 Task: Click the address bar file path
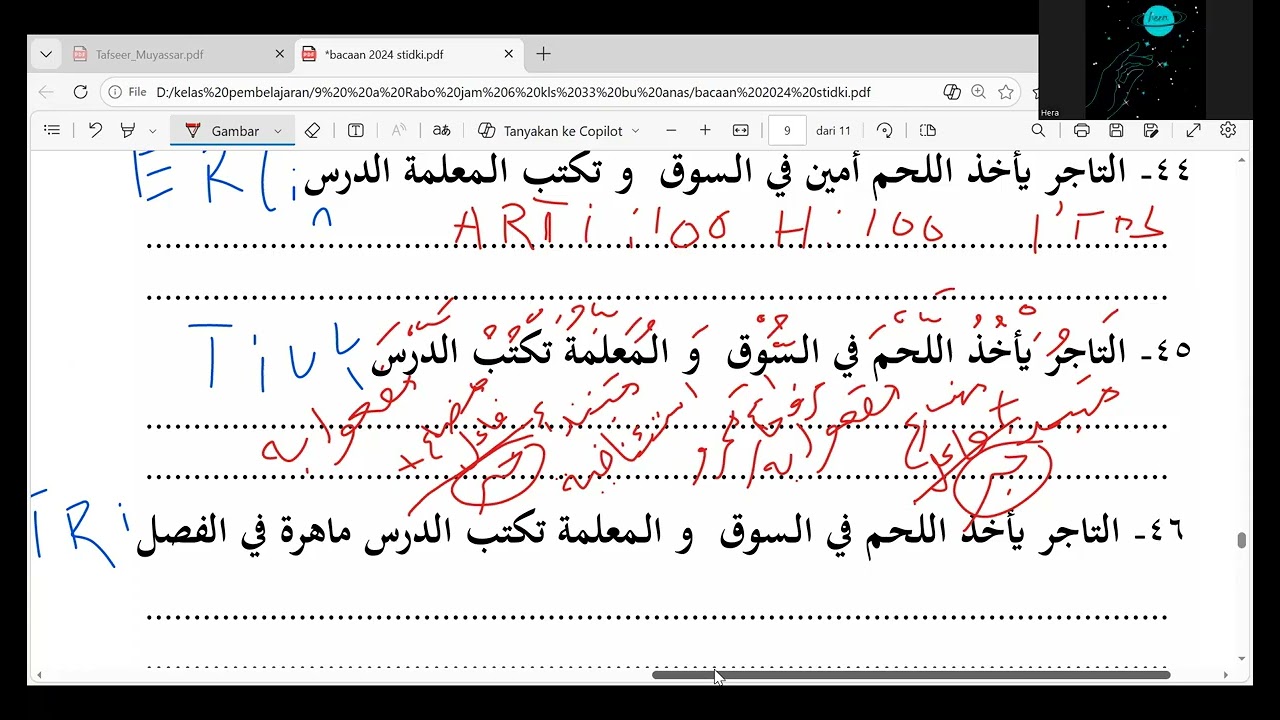513,92
